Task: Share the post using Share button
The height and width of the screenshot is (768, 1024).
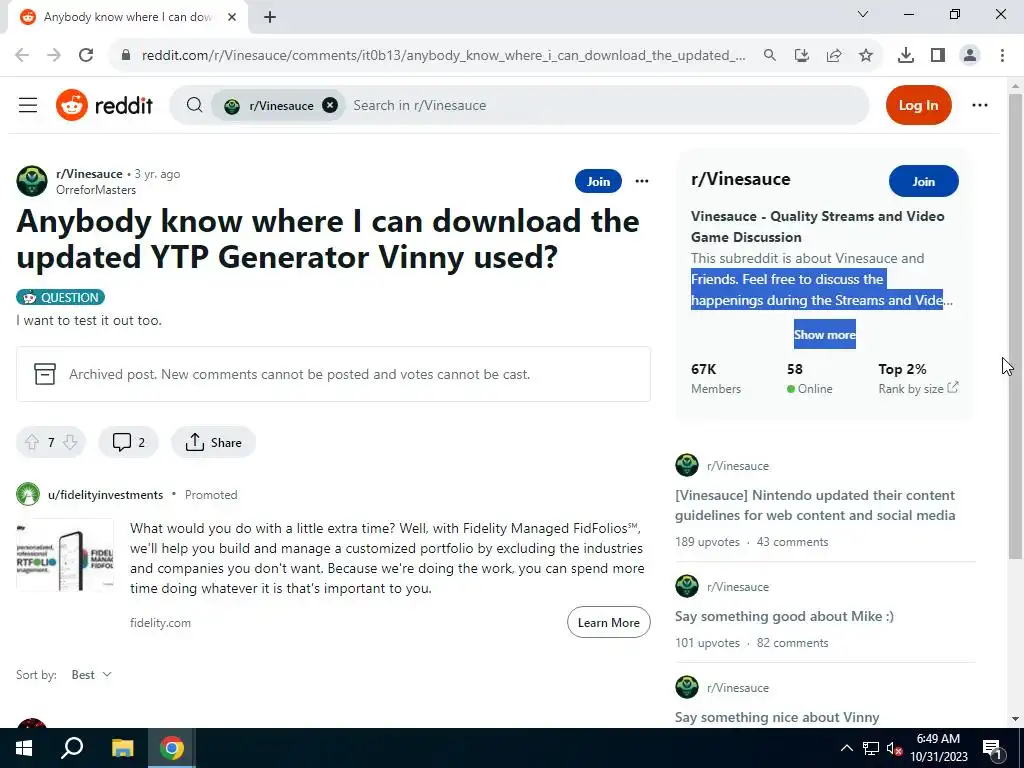Action: point(214,442)
